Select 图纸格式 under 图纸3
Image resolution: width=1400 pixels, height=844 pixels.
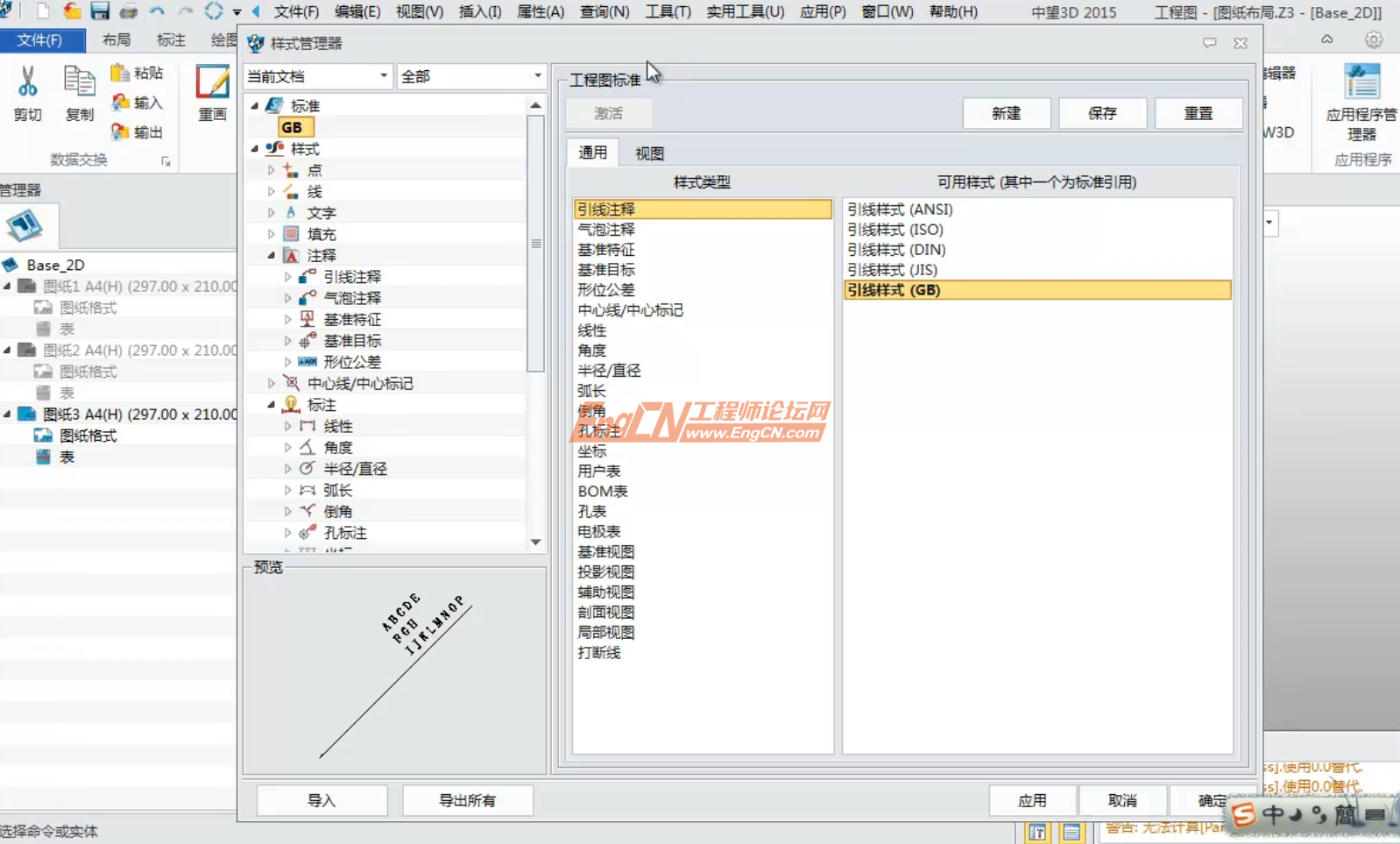pyautogui.click(x=88, y=436)
